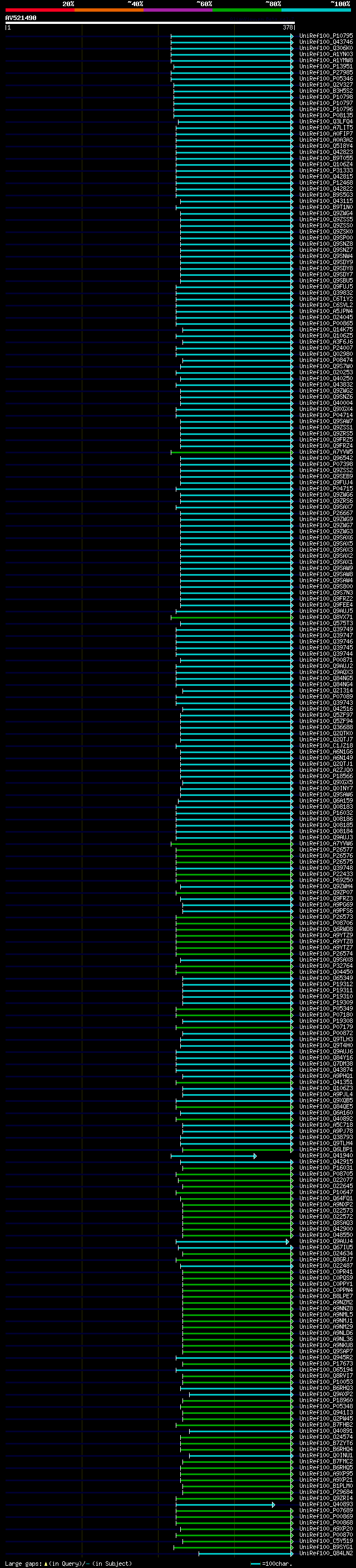This screenshot has width=356, height=1568.
Task: Click the cyan alignment bar for UniRef100_P10795
Action: (232, 36)
